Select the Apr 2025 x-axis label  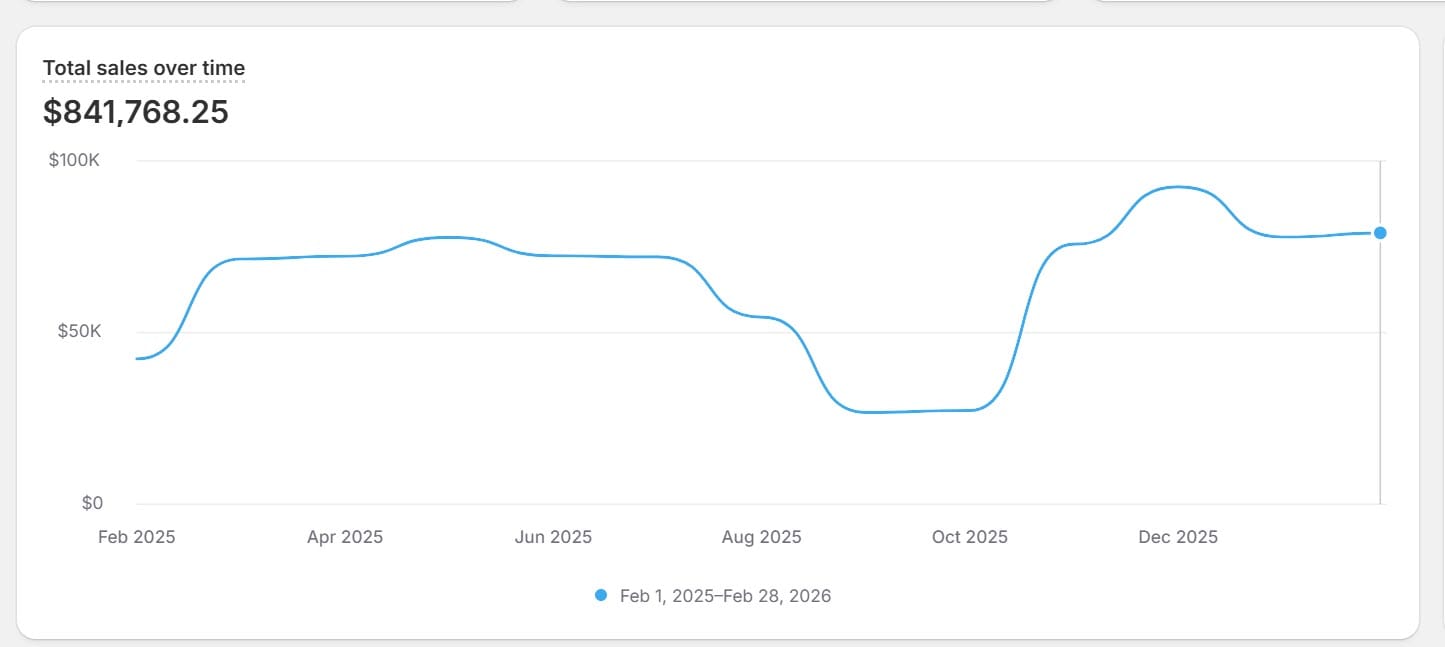pyautogui.click(x=345, y=537)
